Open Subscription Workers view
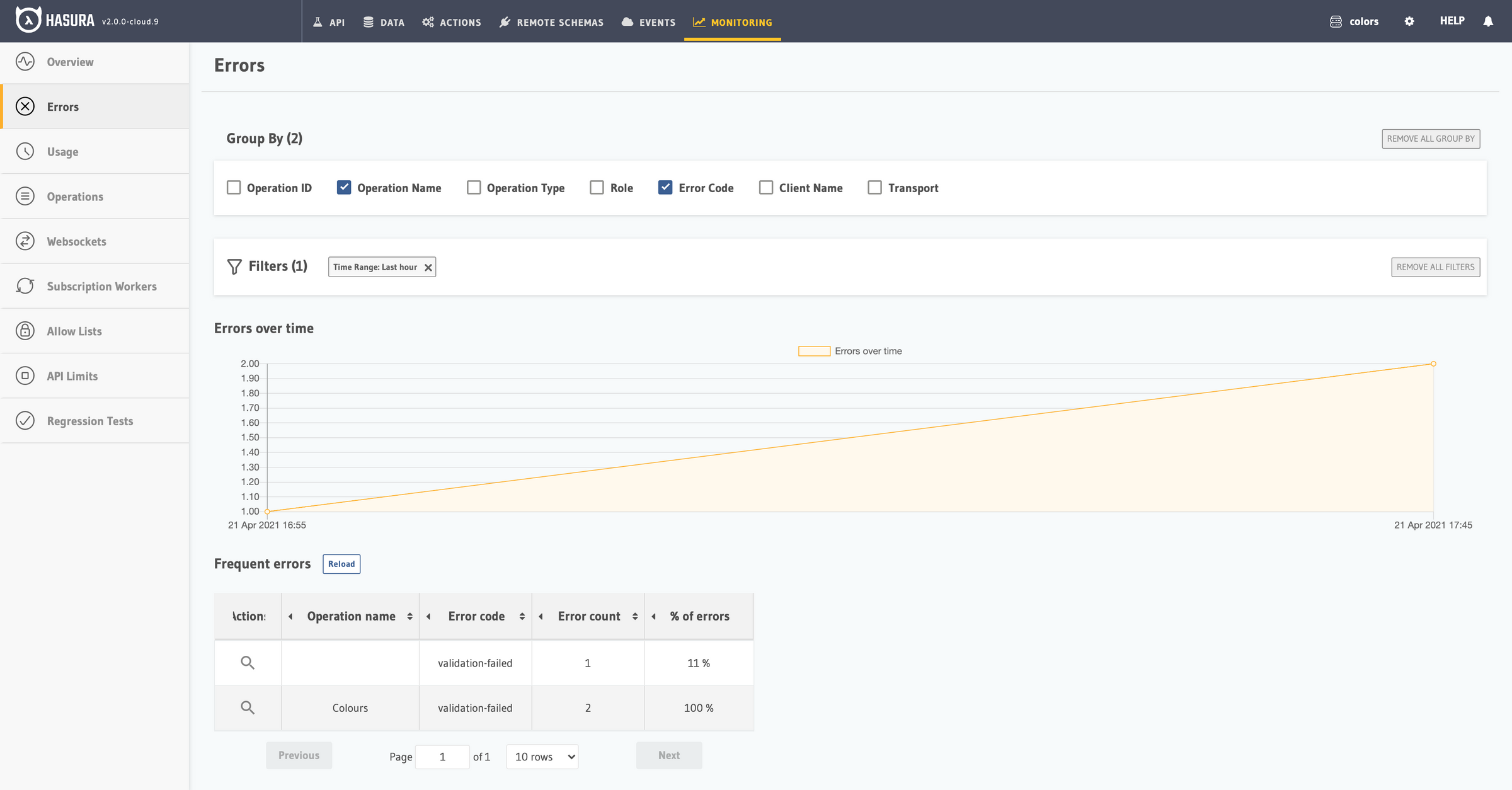 point(101,286)
